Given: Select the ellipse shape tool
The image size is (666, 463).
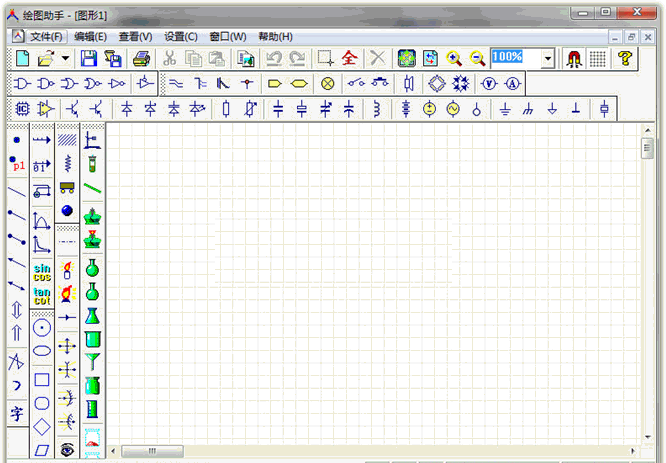Looking at the screenshot, I should (x=42, y=351).
